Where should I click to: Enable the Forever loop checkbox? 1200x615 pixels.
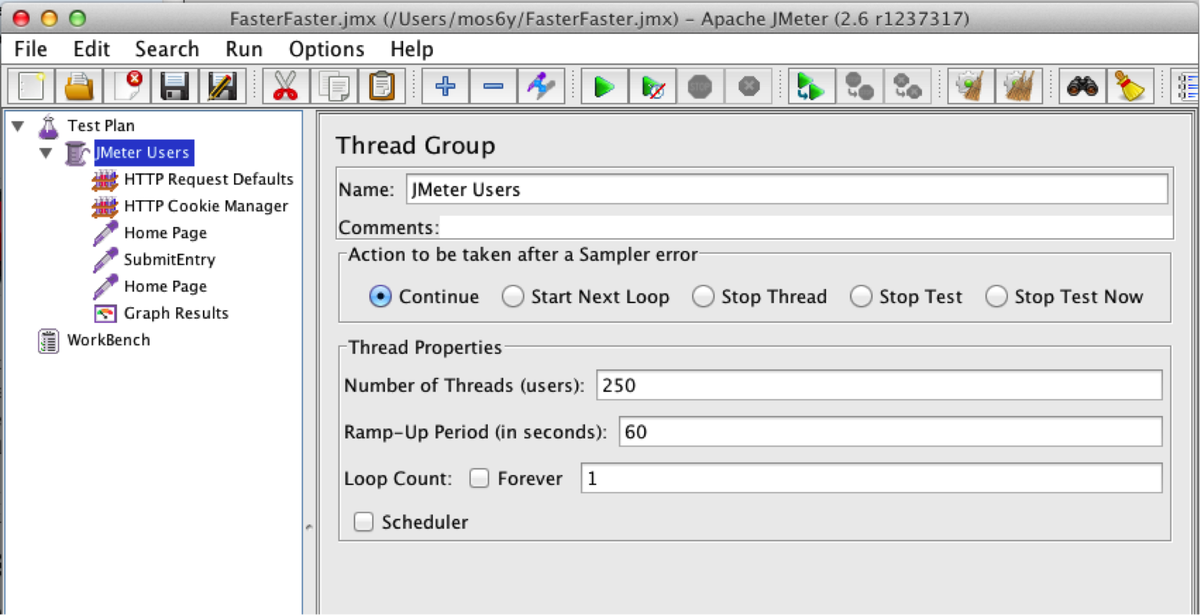pyautogui.click(x=479, y=478)
